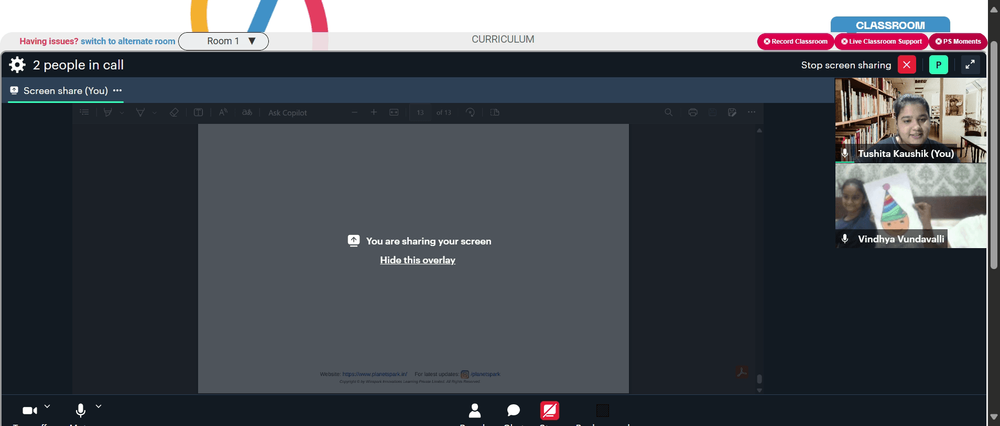Image resolution: width=1000 pixels, height=426 pixels.
Task: Click the mic icon beside Tushita Kaushik
Action: click(x=845, y=154)
